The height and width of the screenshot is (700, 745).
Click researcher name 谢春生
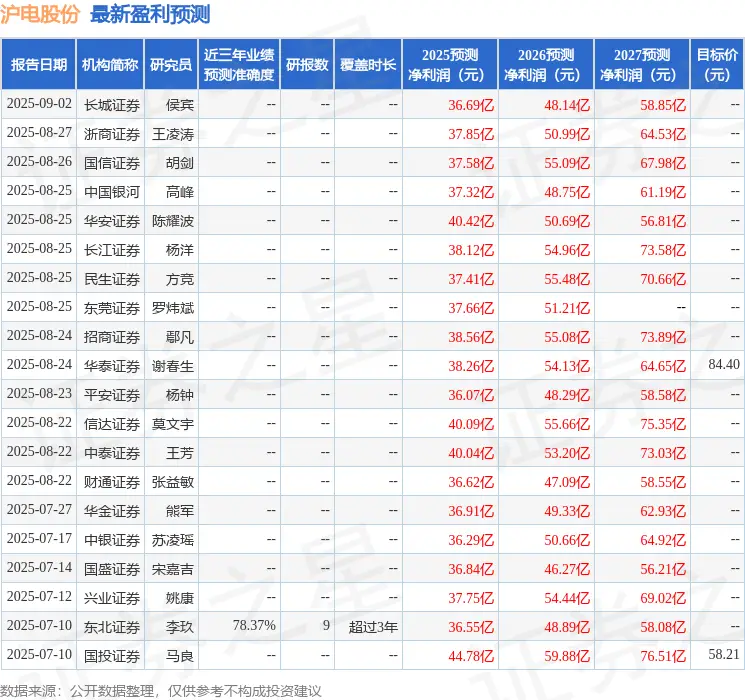point(173,366)
